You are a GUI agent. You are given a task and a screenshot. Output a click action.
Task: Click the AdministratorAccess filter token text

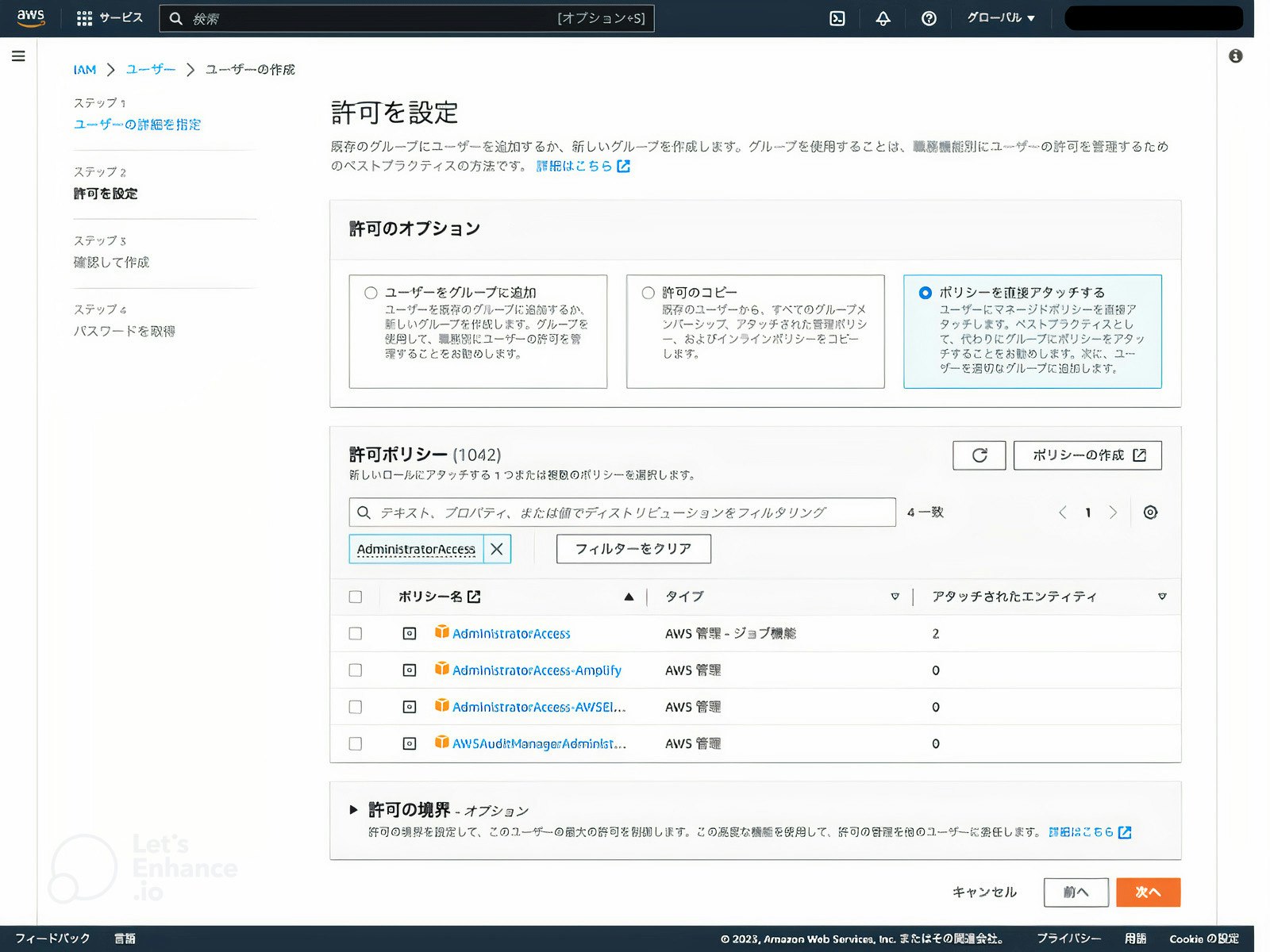coord(416,549)
